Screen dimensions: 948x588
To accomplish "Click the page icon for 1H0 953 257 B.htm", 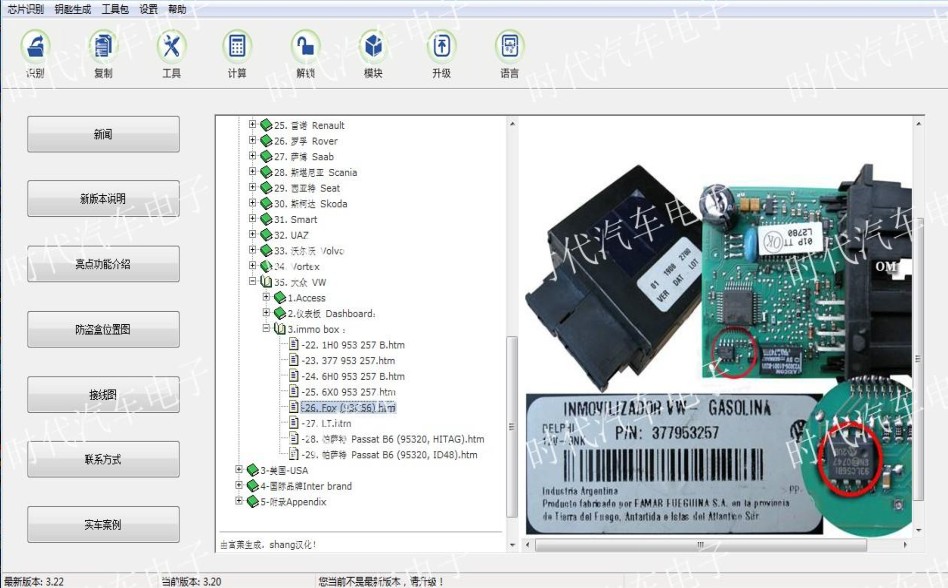I will tap(294, 344).
